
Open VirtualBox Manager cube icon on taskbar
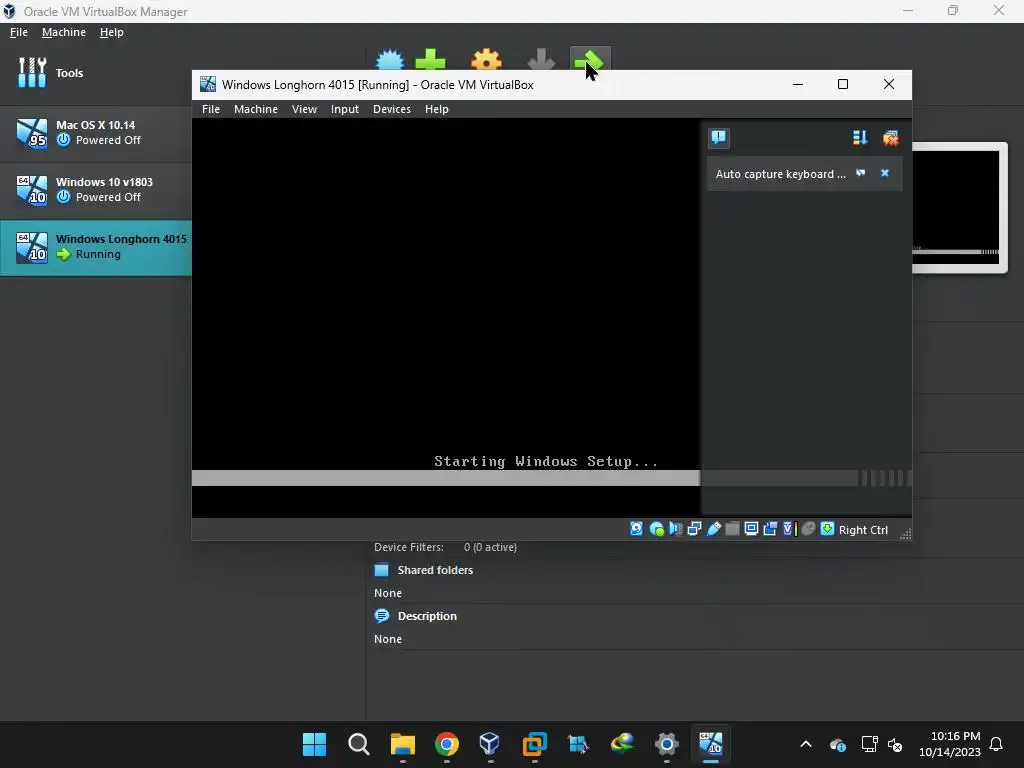(x=490, y=744)
